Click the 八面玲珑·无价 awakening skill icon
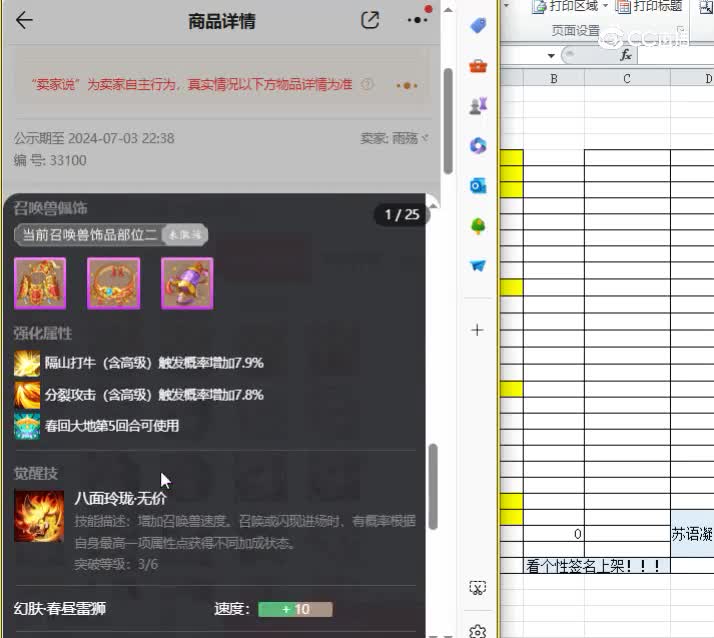Image resolution: width=714 pixels, height=638 pixels. (39, 516)
